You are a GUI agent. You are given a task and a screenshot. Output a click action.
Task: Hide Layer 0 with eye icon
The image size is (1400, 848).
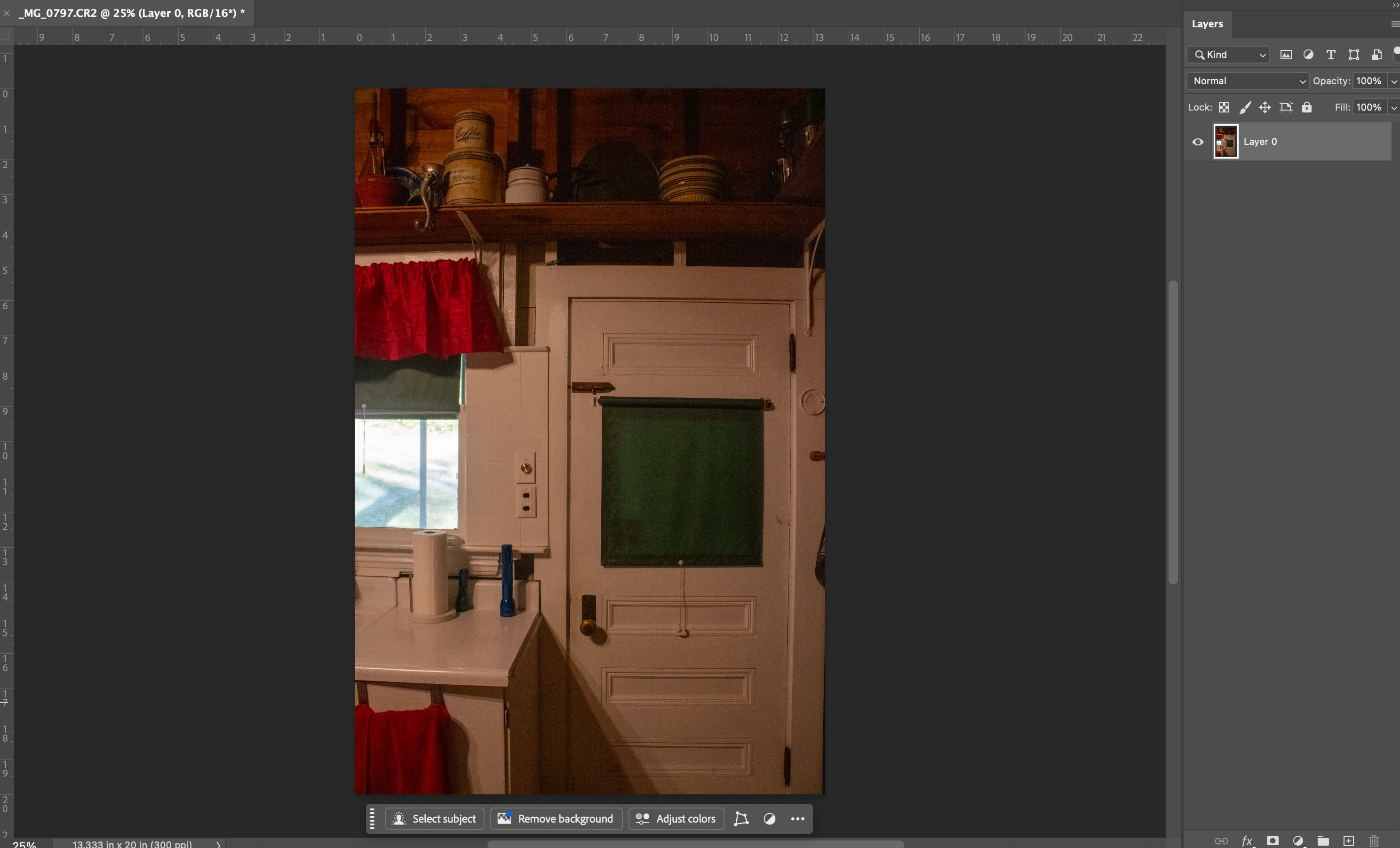tap(1198, 142)
